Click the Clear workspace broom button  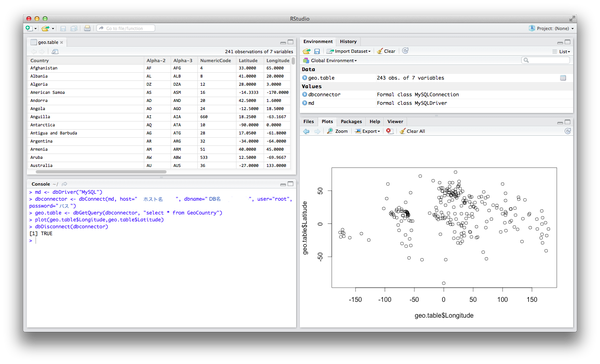pos(386,51)
